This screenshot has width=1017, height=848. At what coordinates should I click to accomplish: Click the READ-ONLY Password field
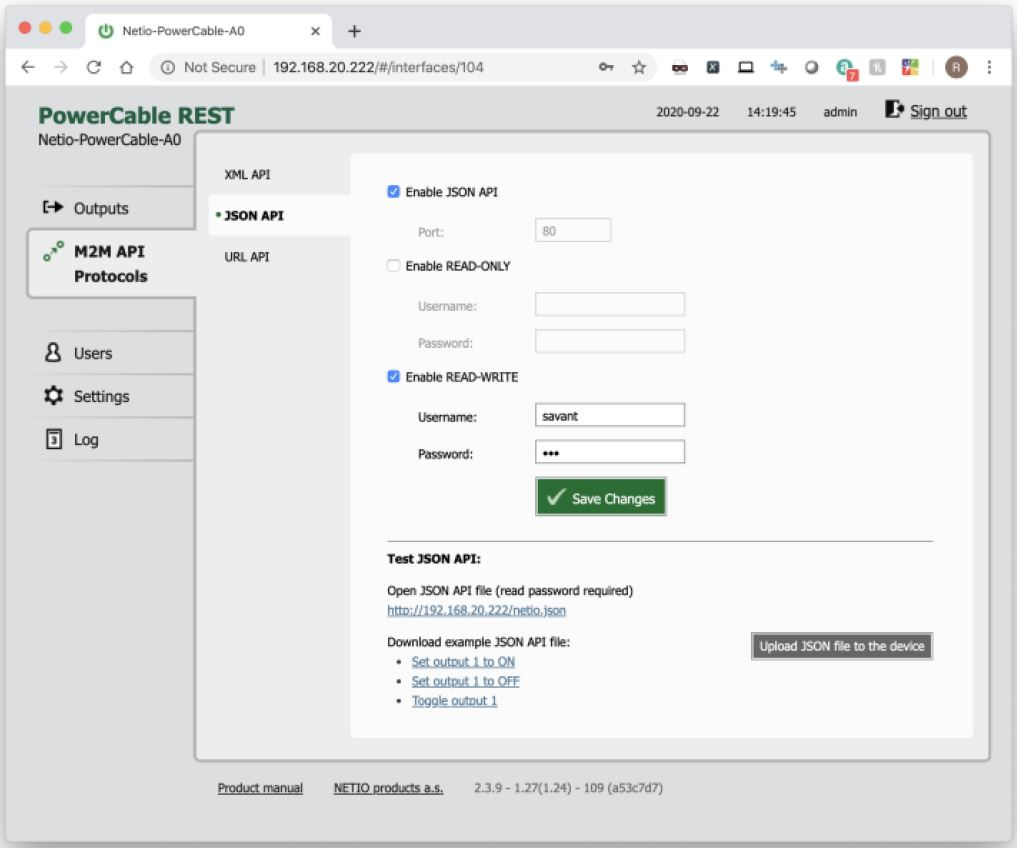(x=610, y=341)
